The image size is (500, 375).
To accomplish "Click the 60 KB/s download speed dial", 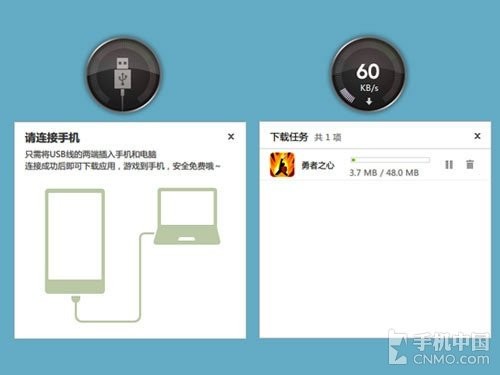I will click(368, 75).
